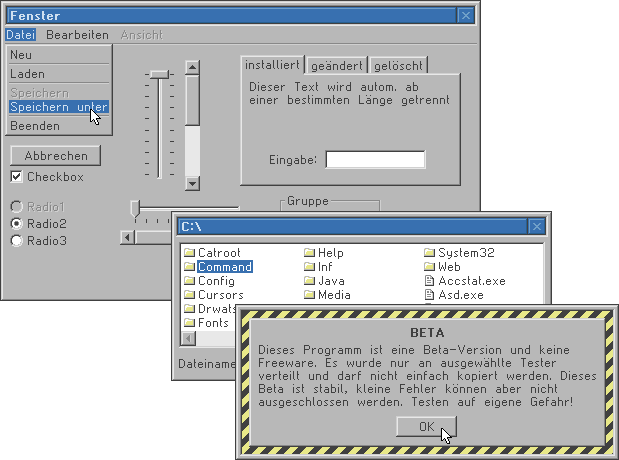Confirm the BETA dialog with OK
The height and width of the screenshot is (460, 619).
coord(426,426)
